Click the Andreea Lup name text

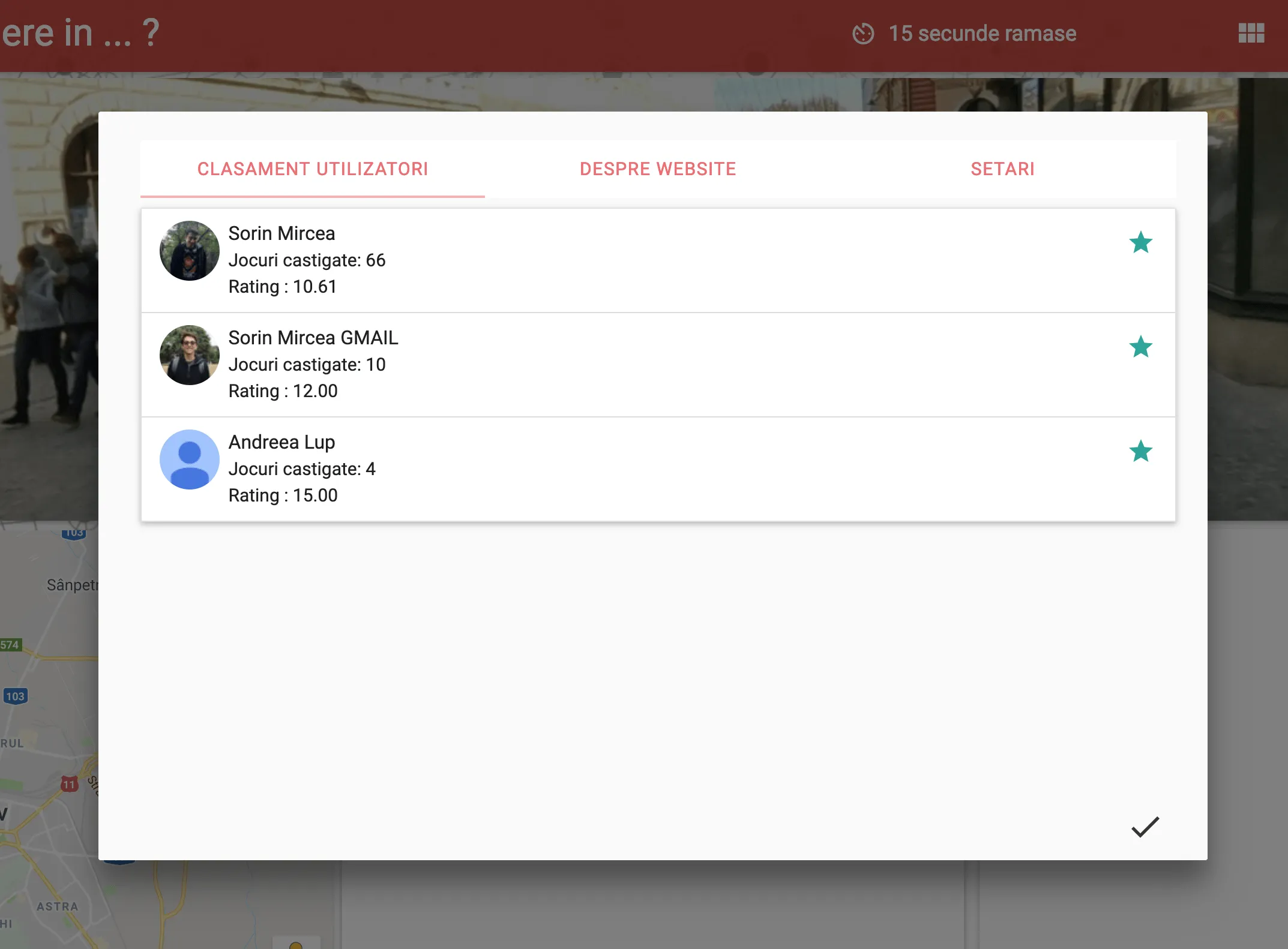tap(281, 442)
